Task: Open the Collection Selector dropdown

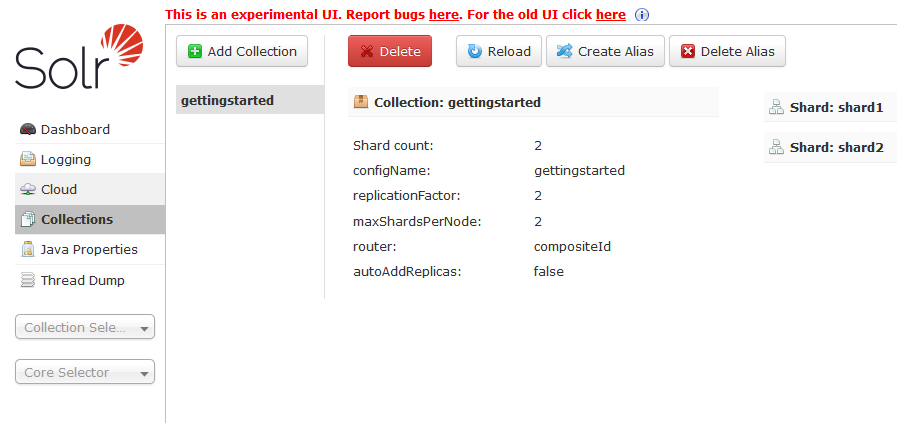Action: (85, 327)
